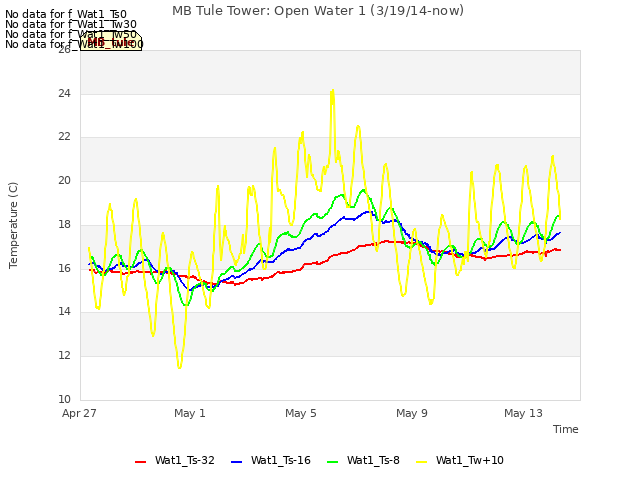Click the 12 y-axis tick label
Screen dimensions: 640x480
pos(64,356)
